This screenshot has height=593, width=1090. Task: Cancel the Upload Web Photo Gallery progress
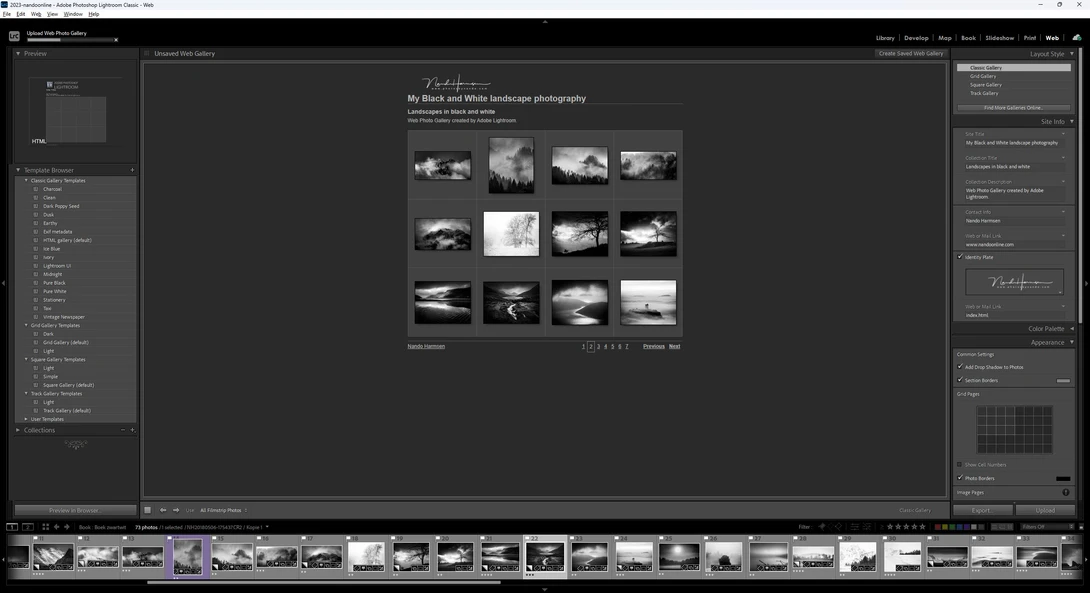[116, 40]
